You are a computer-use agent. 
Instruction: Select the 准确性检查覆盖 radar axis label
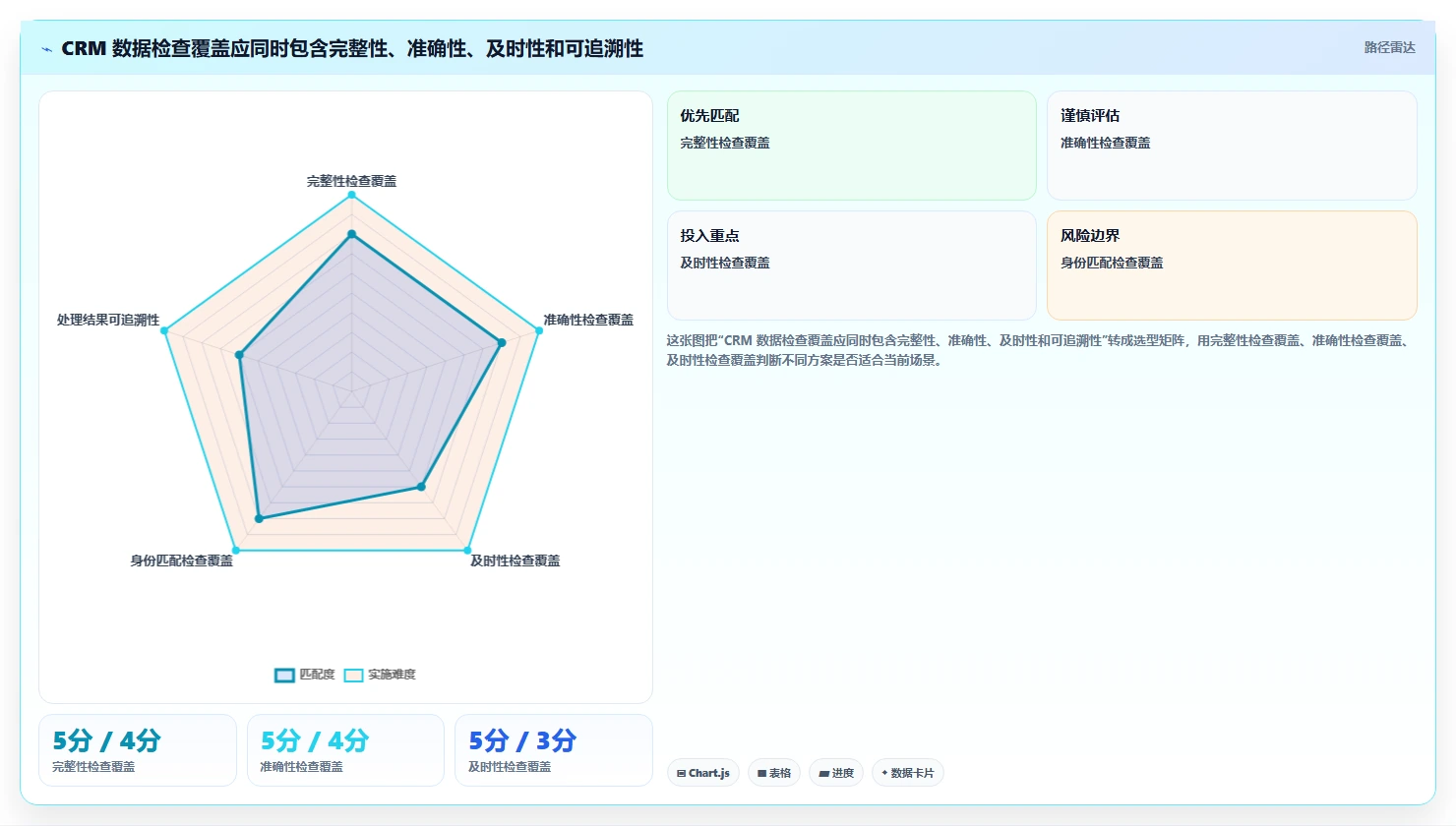[588, 320]
